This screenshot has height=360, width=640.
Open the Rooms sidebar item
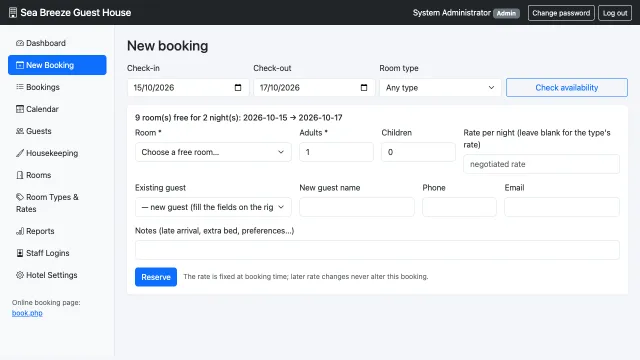coord(57,175)
